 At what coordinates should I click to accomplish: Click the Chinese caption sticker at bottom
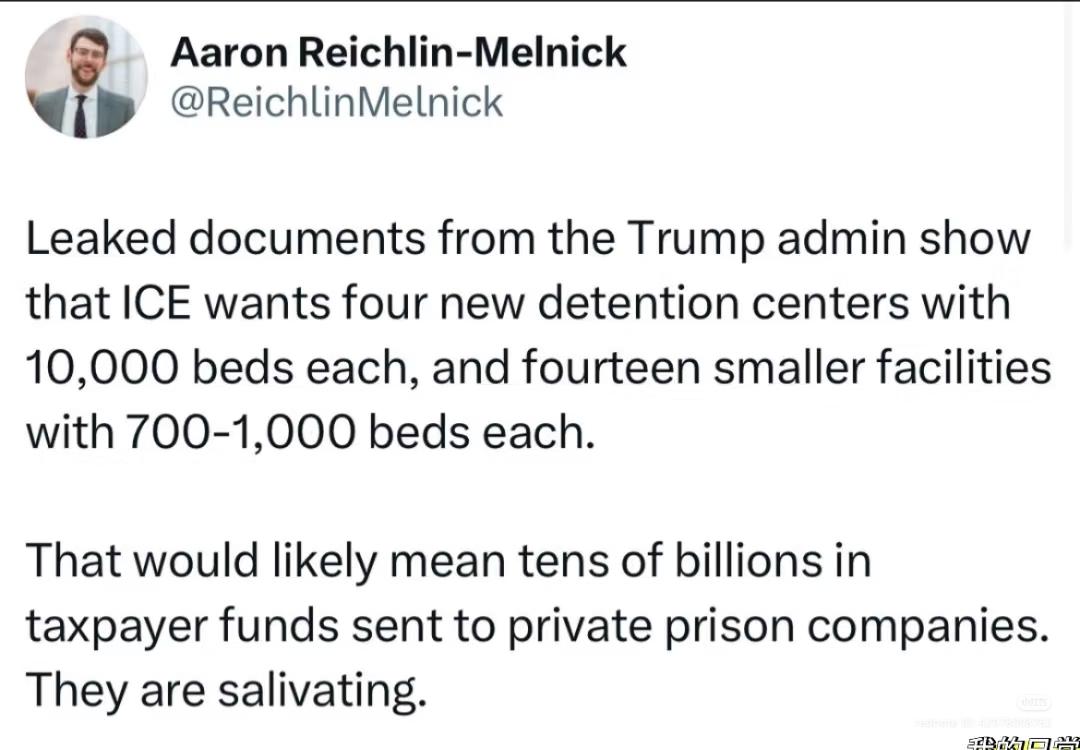pos(1022,741)
